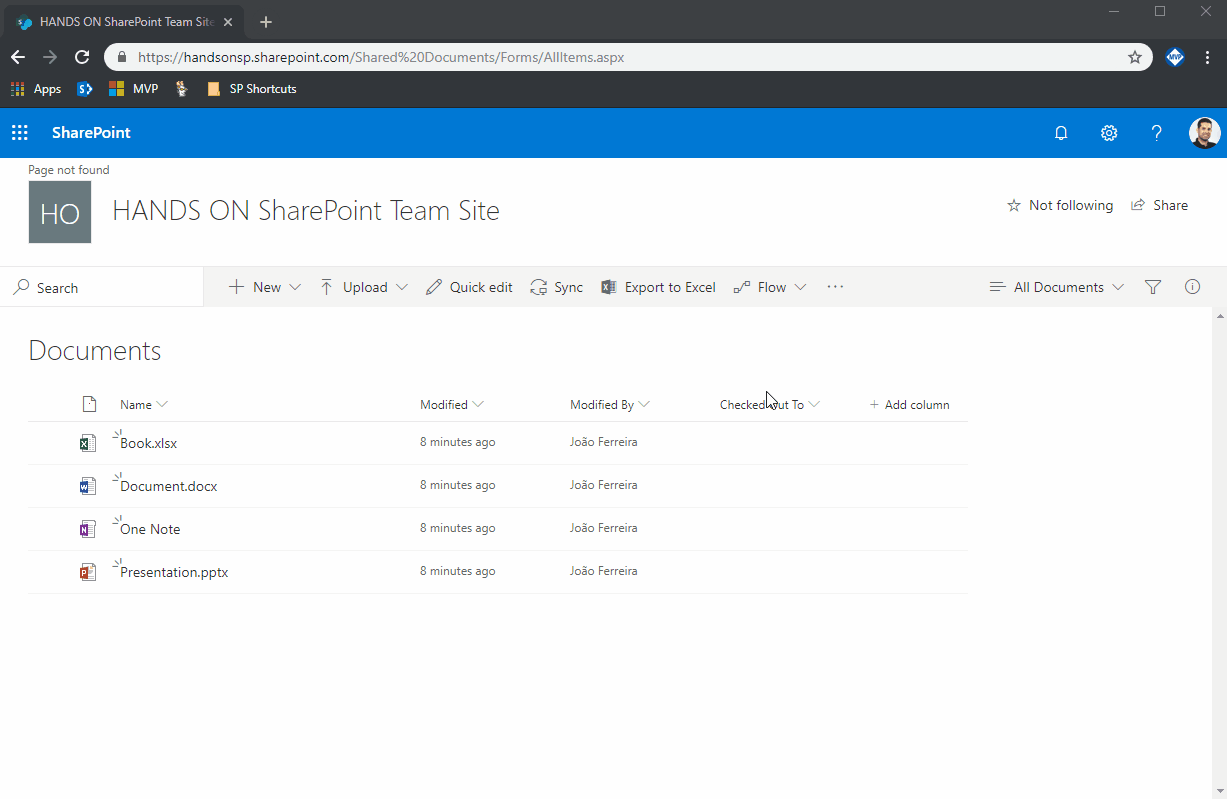
Task: Open the Modified By column menu
Action: coord(610,405)
